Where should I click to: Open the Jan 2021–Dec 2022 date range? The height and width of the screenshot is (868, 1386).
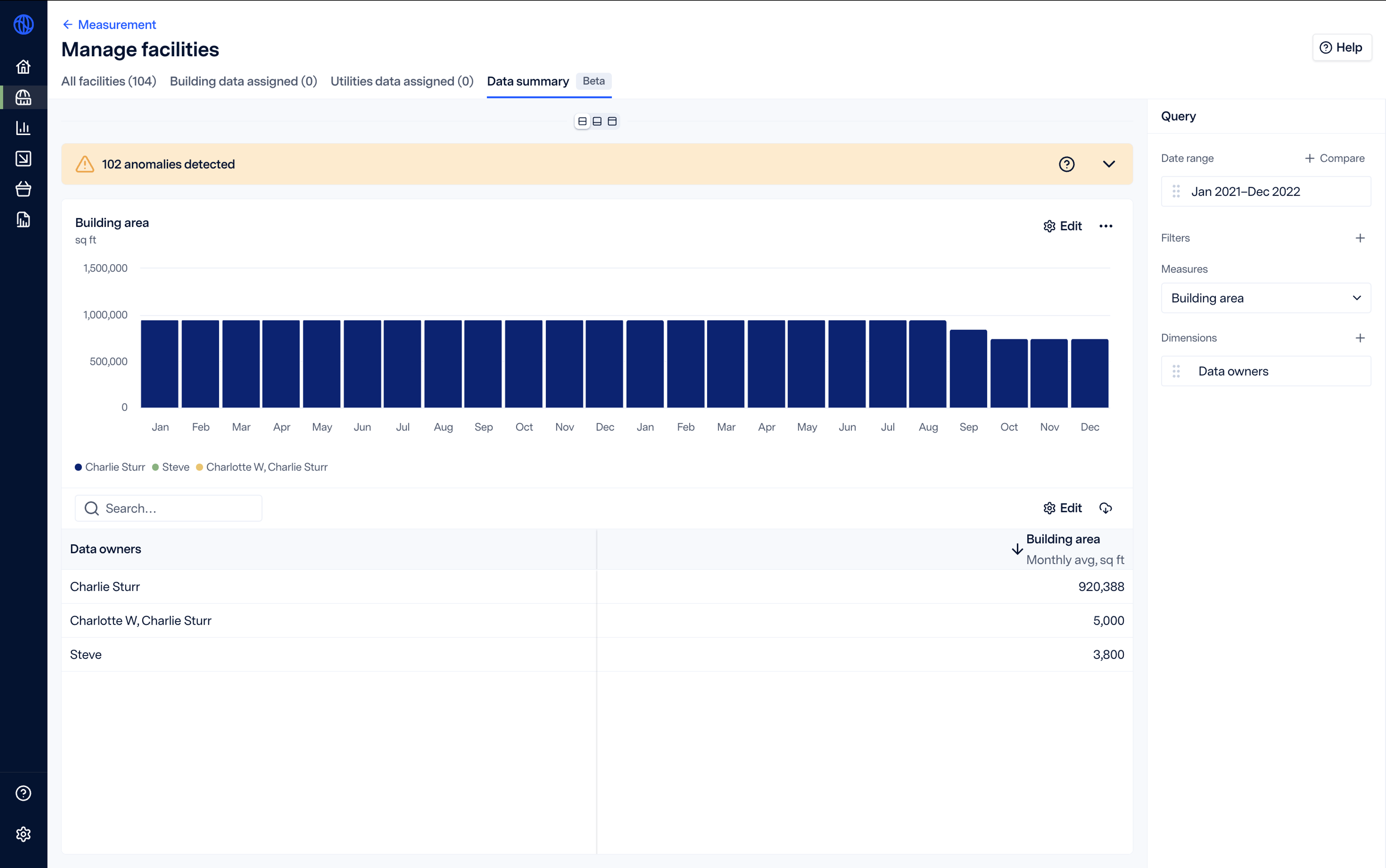1265,191
